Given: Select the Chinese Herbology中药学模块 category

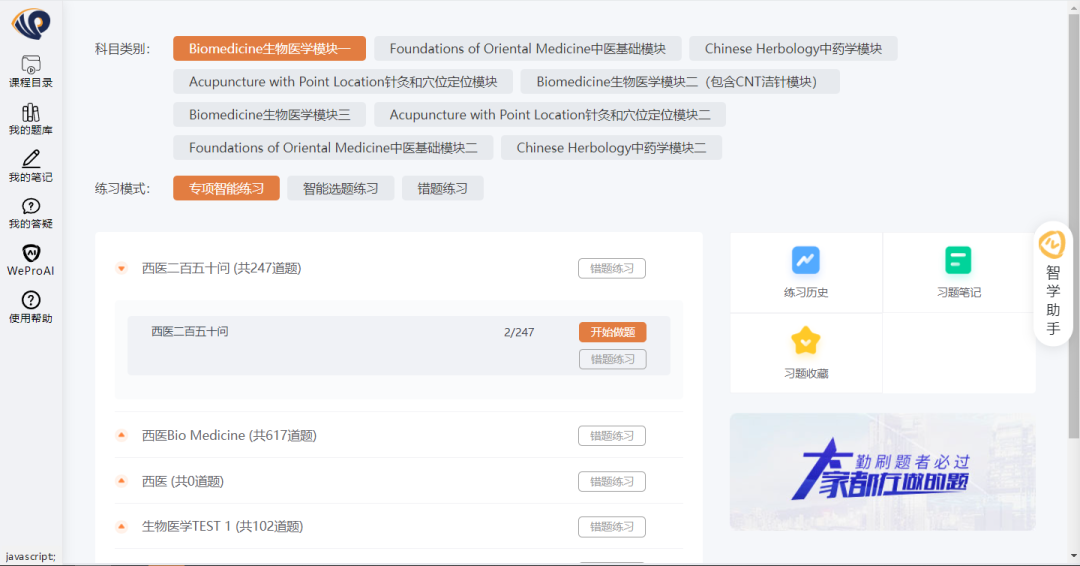Looking at the screenshot, I should tap(793, 48).
